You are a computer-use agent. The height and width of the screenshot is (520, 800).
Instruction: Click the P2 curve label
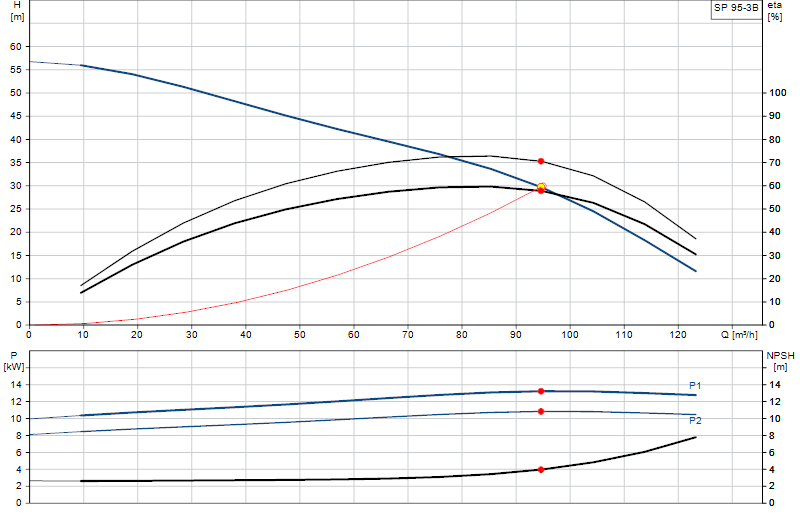pyautogui.click(x=695, y=420)
